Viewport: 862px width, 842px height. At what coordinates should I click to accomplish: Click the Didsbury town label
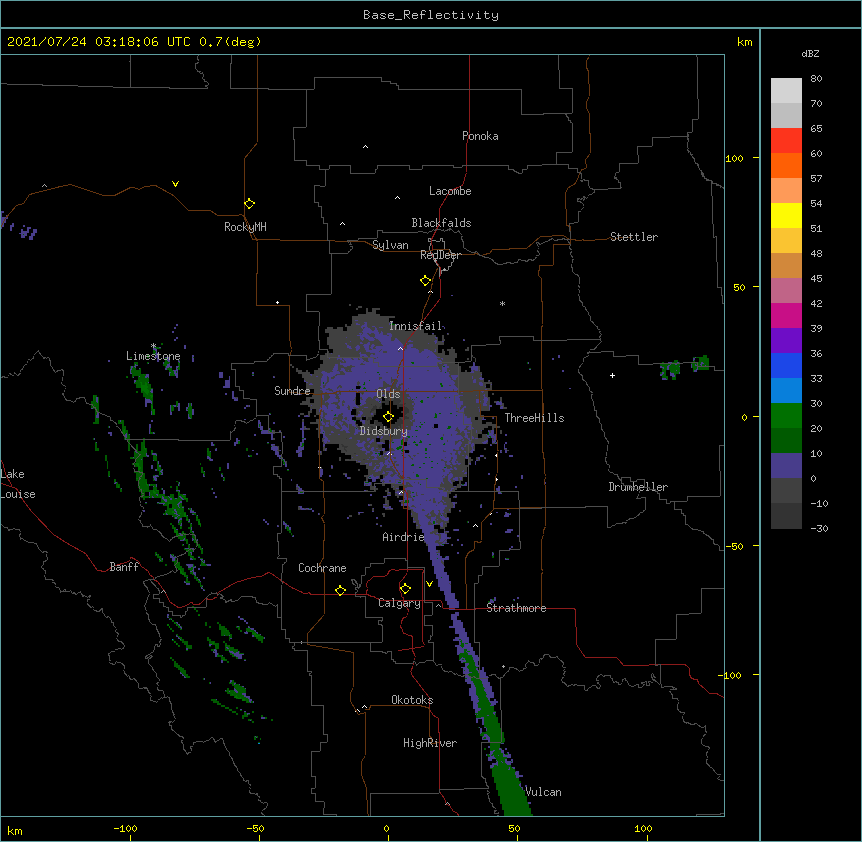point(384,431)
